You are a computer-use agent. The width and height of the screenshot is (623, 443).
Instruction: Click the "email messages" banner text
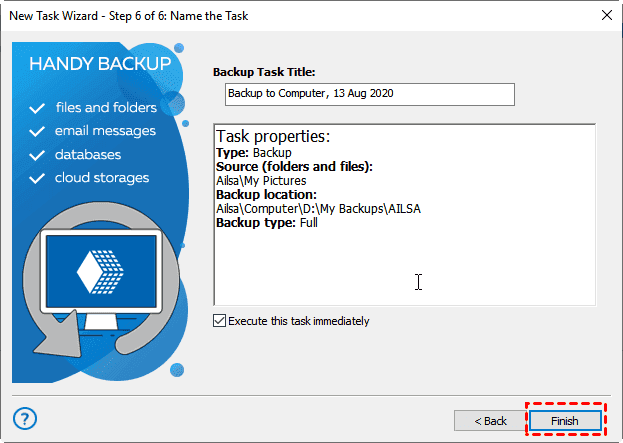click(105, 131)
